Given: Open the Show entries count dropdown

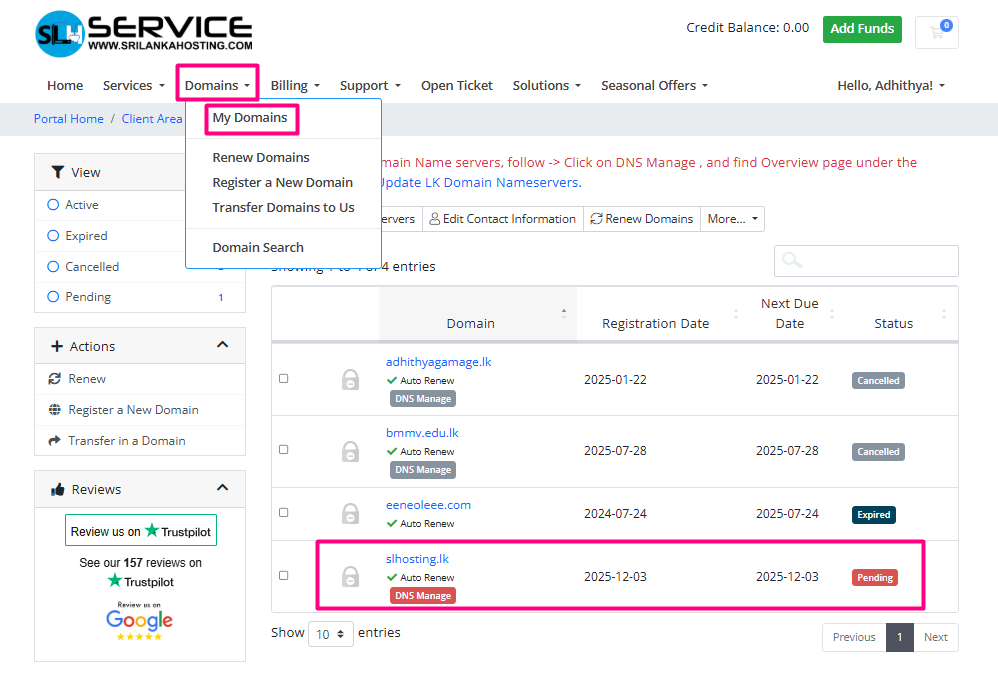Looking at the screenshot, I should [330, 633].
